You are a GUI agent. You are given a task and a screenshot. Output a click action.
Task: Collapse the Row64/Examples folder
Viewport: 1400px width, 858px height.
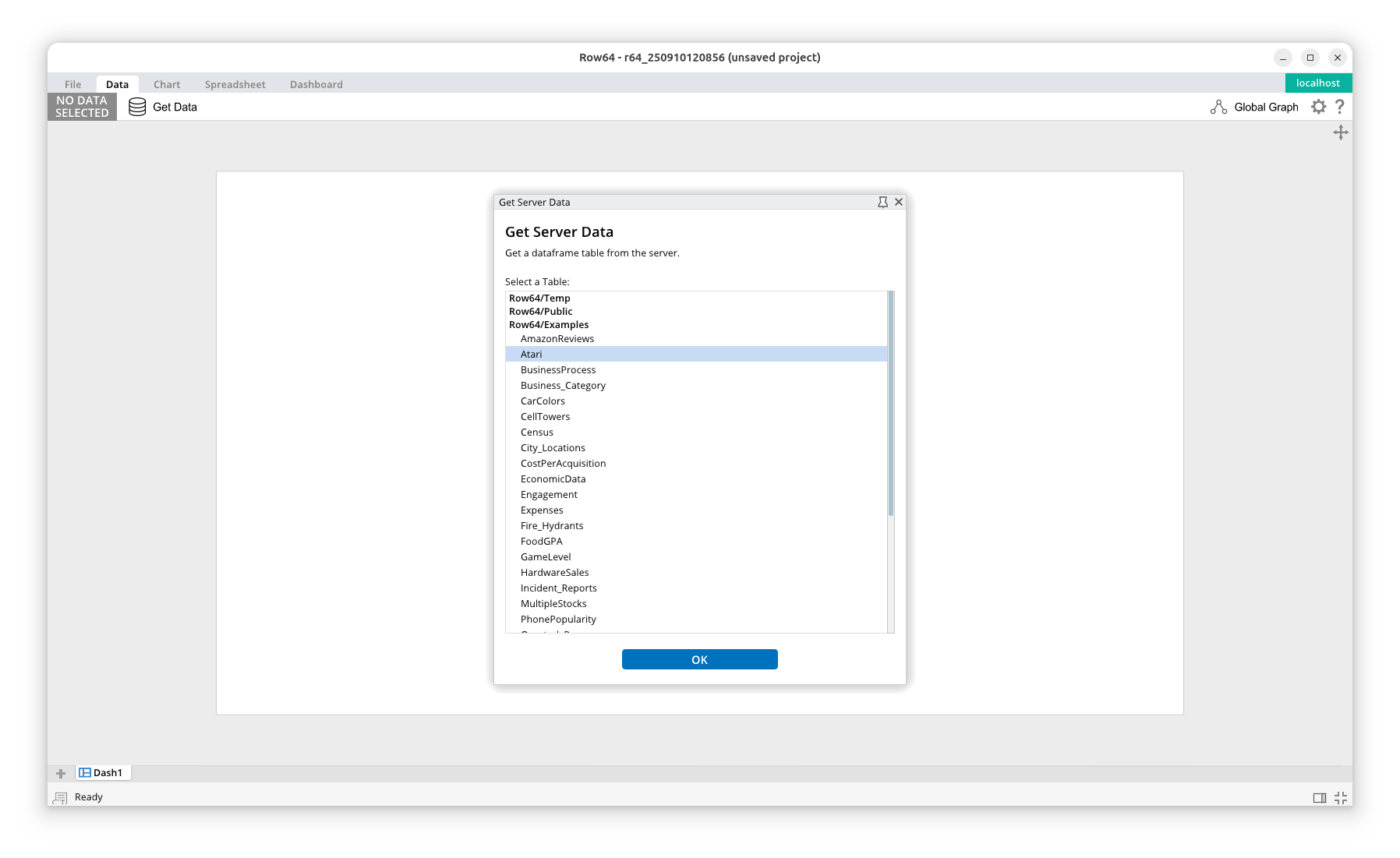click(x=549, y=325)
